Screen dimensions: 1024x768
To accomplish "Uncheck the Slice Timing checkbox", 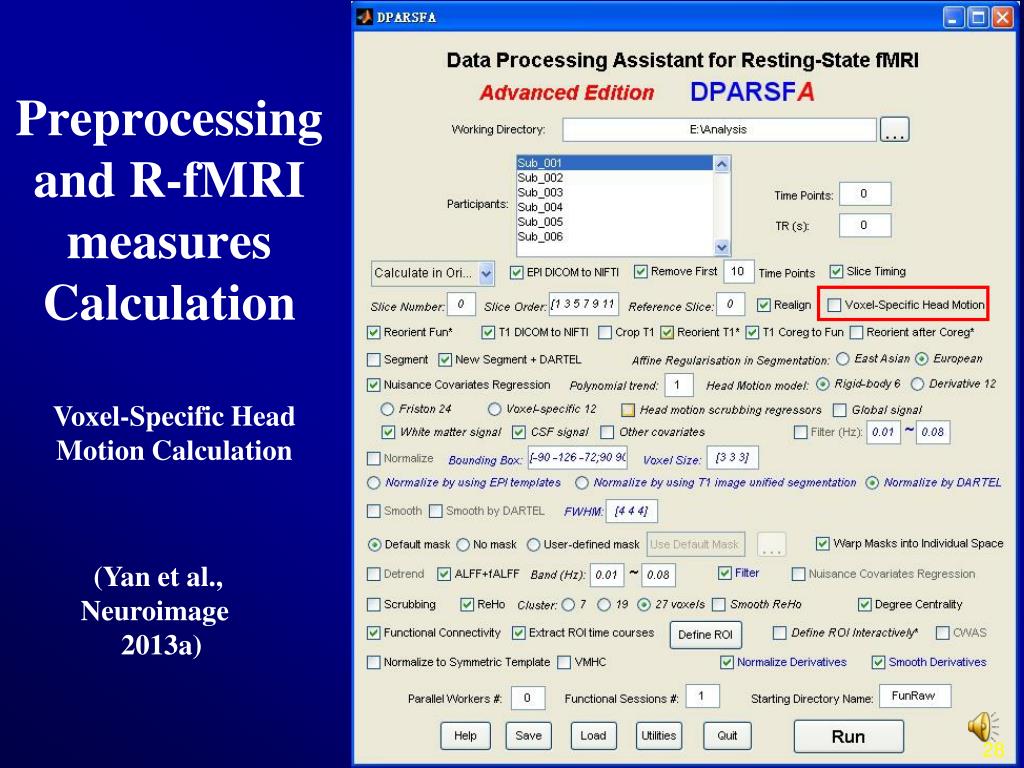I will tap(836, 272).
